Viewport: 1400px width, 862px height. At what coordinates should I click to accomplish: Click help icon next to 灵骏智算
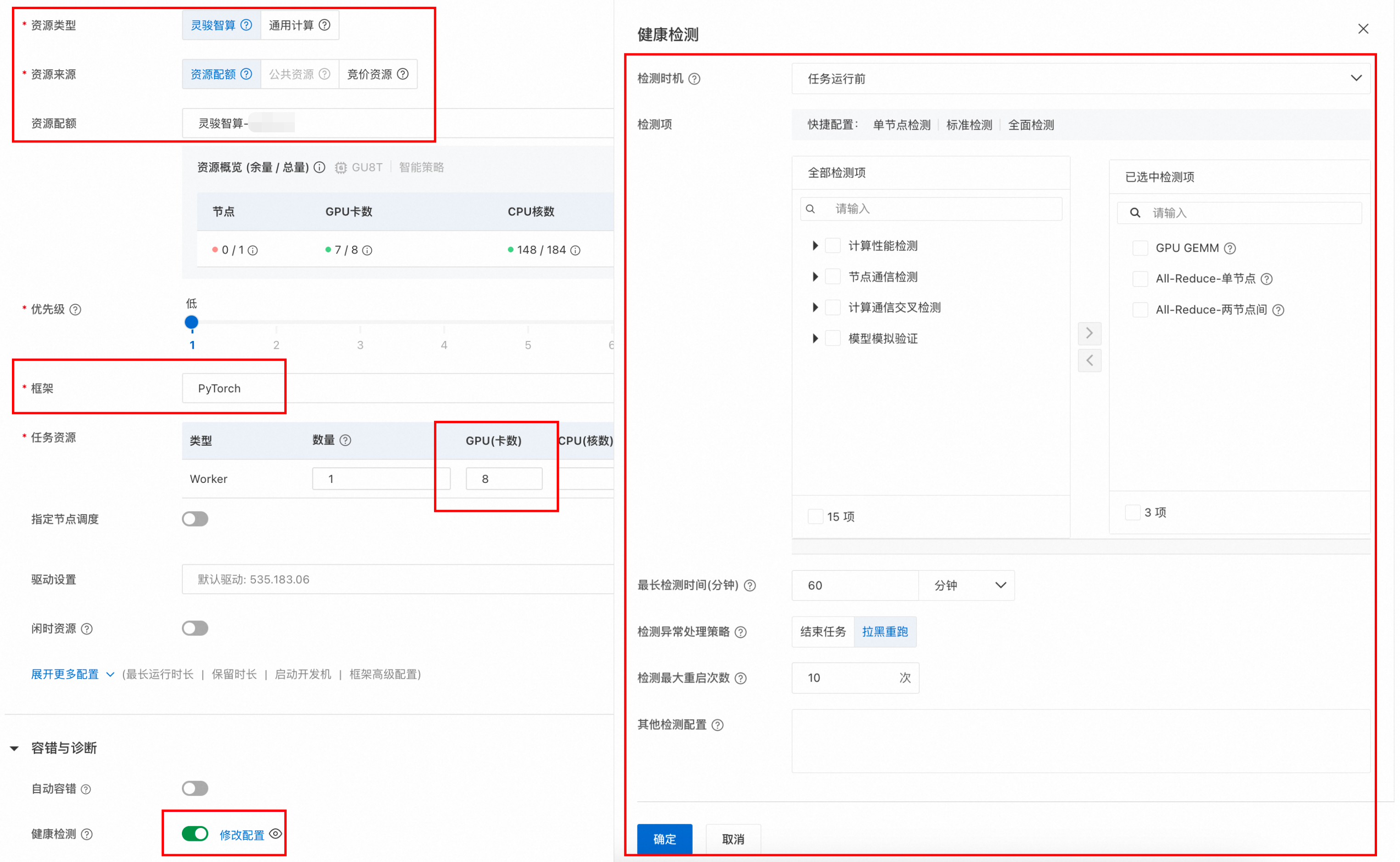(246, 25)
